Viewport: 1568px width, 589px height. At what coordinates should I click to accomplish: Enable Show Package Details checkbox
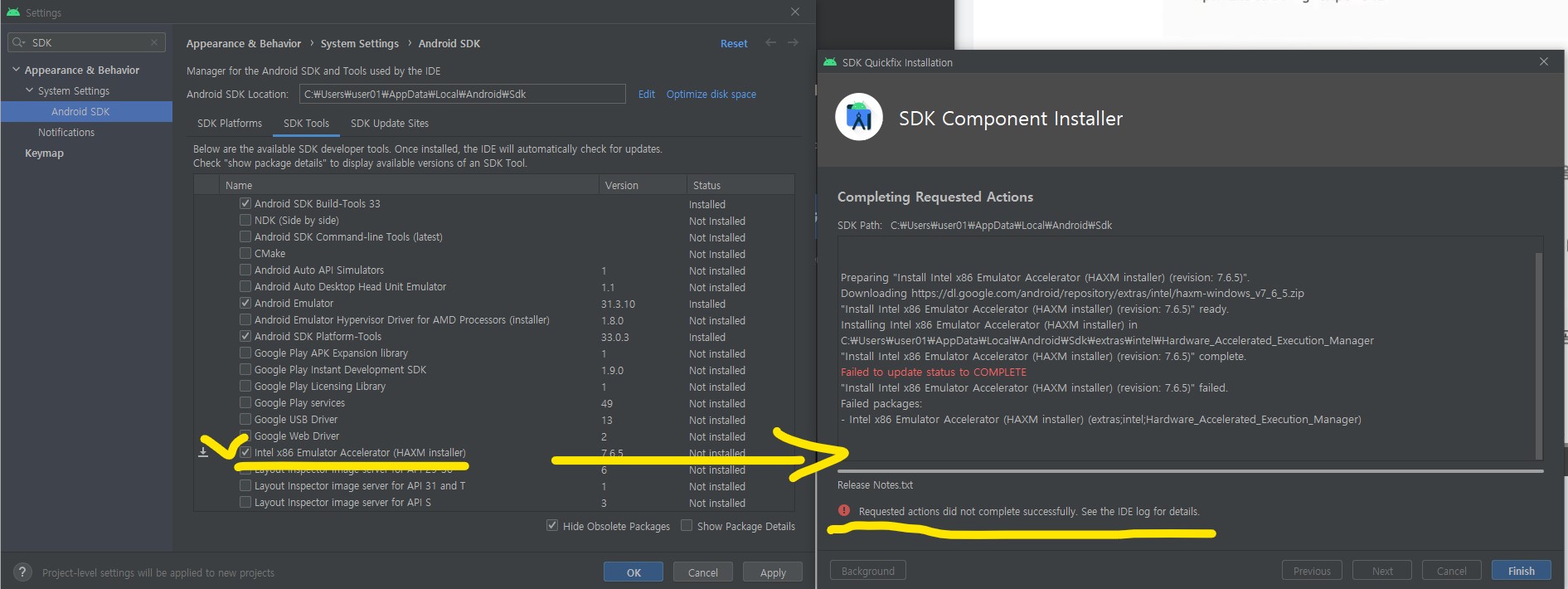pos(687,525)
